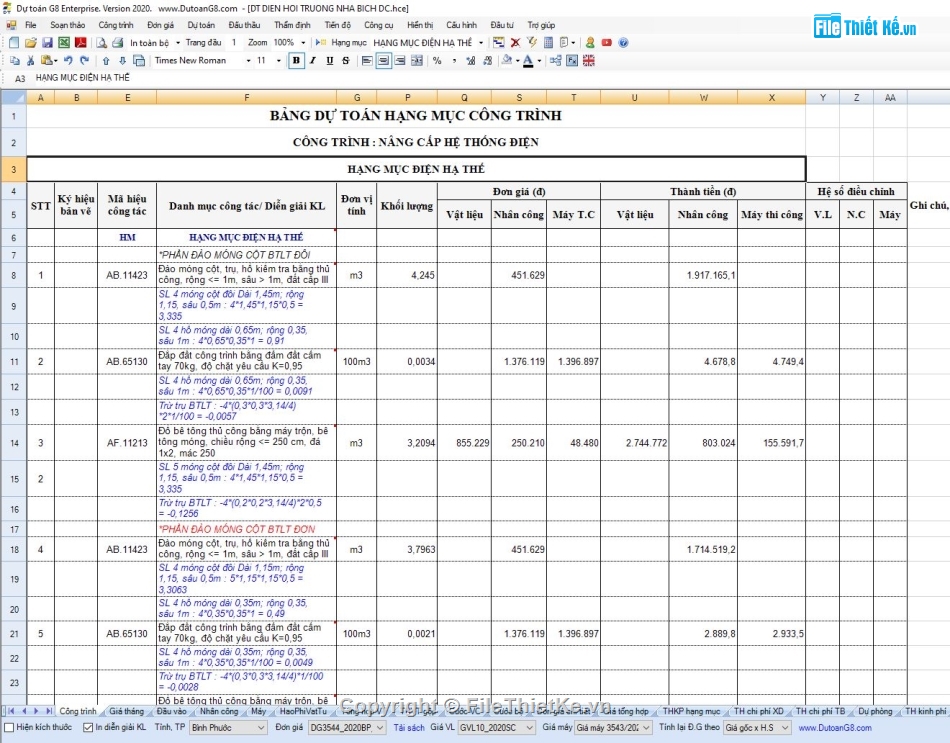The height and width of the screenshot is (743, 950).
Task: Toggle italic formatting
Action: pyautogui.click(x=313, y=61)
